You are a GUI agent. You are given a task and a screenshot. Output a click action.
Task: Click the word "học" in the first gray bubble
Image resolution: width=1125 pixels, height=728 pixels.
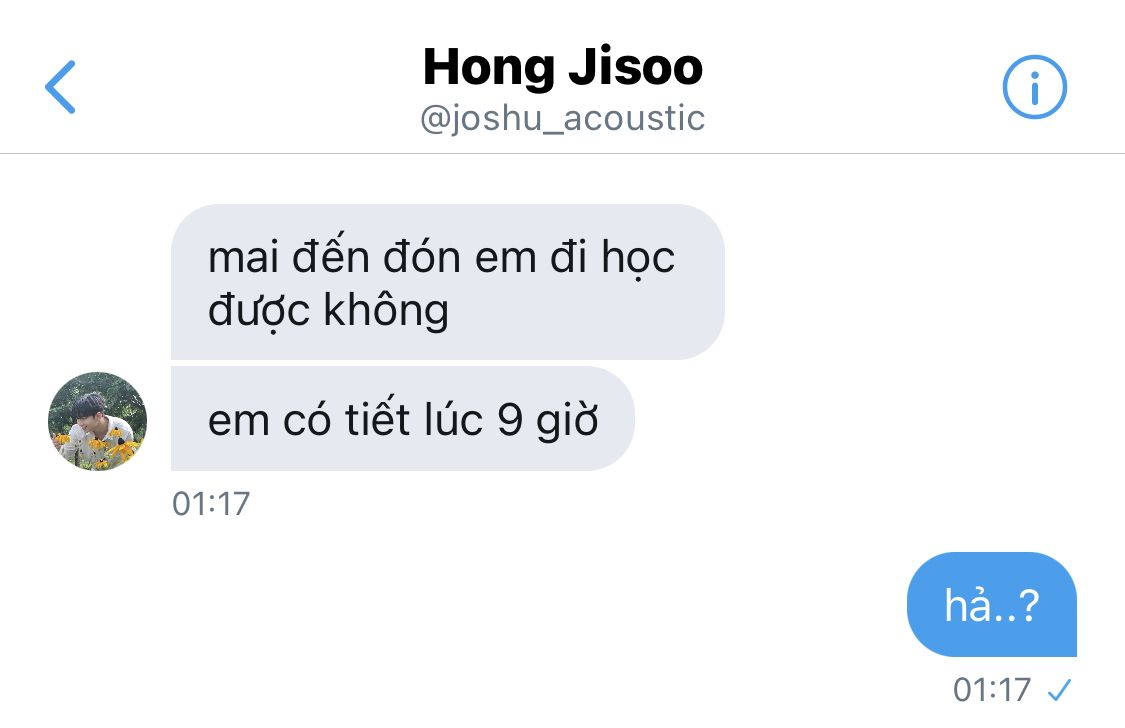[638, 257]
